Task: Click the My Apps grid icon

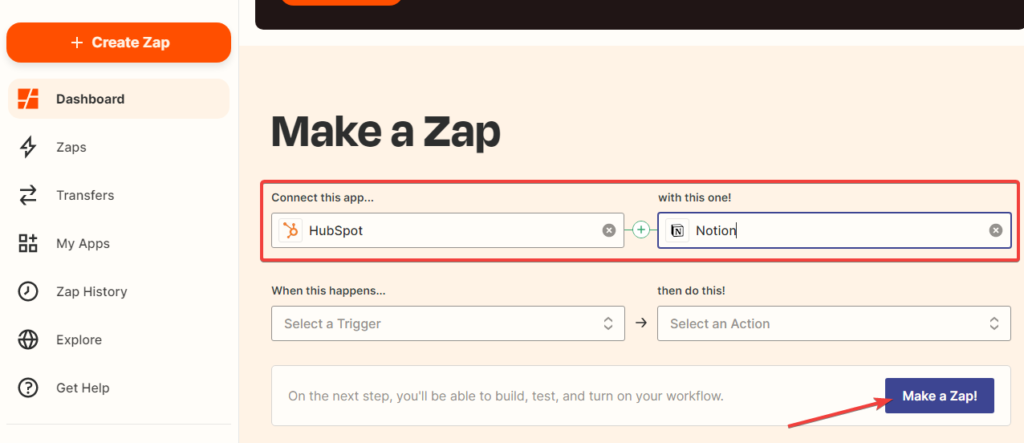Action: pos(29,243)
